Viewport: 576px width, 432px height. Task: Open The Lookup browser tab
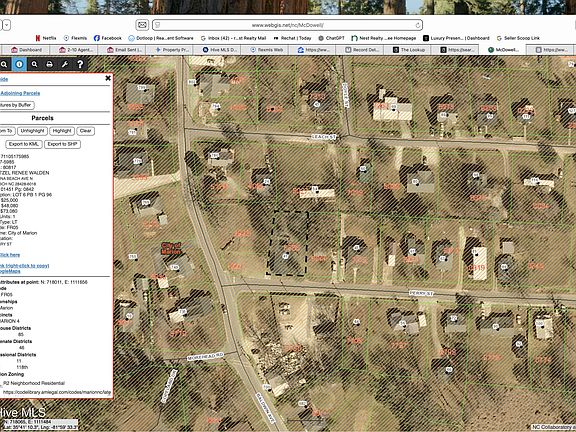tap(409, 50)
